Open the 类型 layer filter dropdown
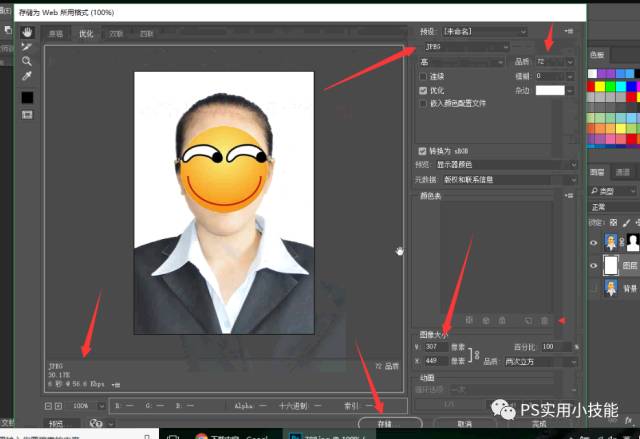 (614, 191)
